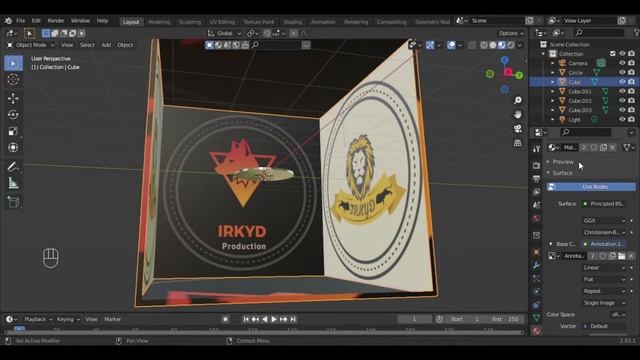Switch to the Shading workspace tab
The height and width of the screenshot is (360, 640).
pos(292,22)
